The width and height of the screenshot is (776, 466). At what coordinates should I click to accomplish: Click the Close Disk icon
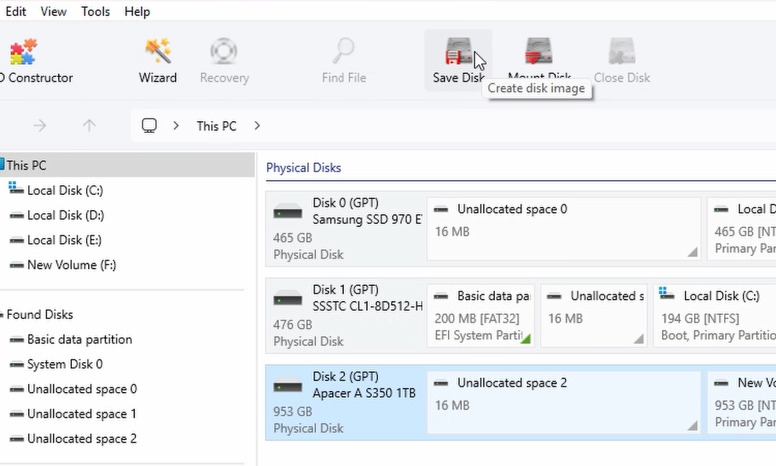tap(622, 51)
